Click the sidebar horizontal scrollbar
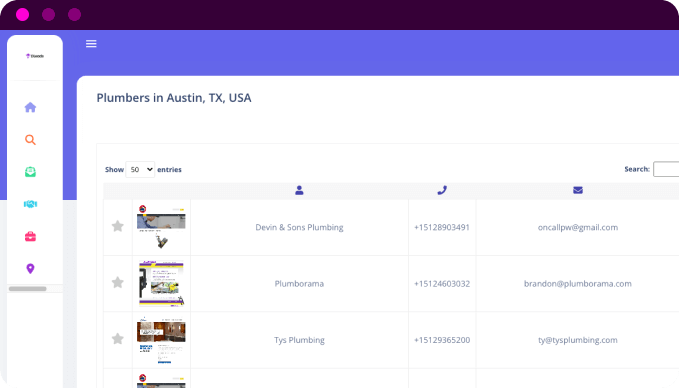 [28, 289]
